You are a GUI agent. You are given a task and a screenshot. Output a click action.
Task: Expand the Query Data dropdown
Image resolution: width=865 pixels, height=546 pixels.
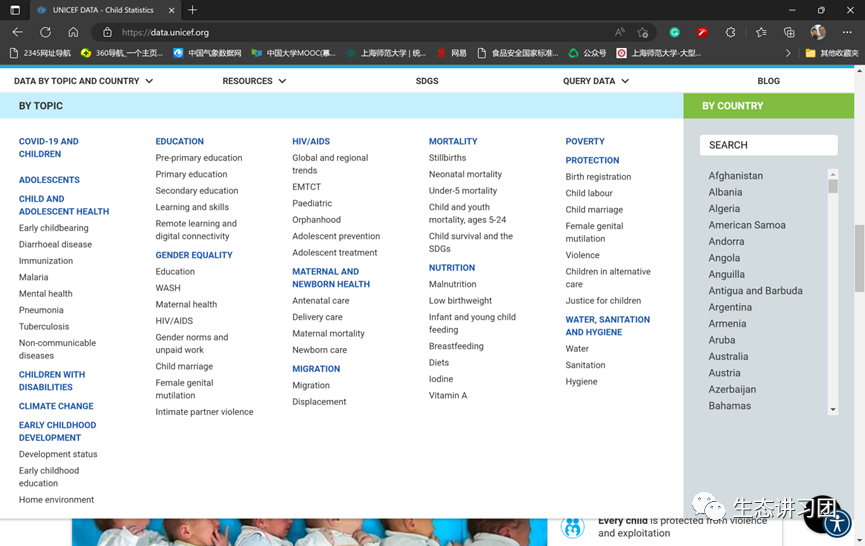pos(596,81)
